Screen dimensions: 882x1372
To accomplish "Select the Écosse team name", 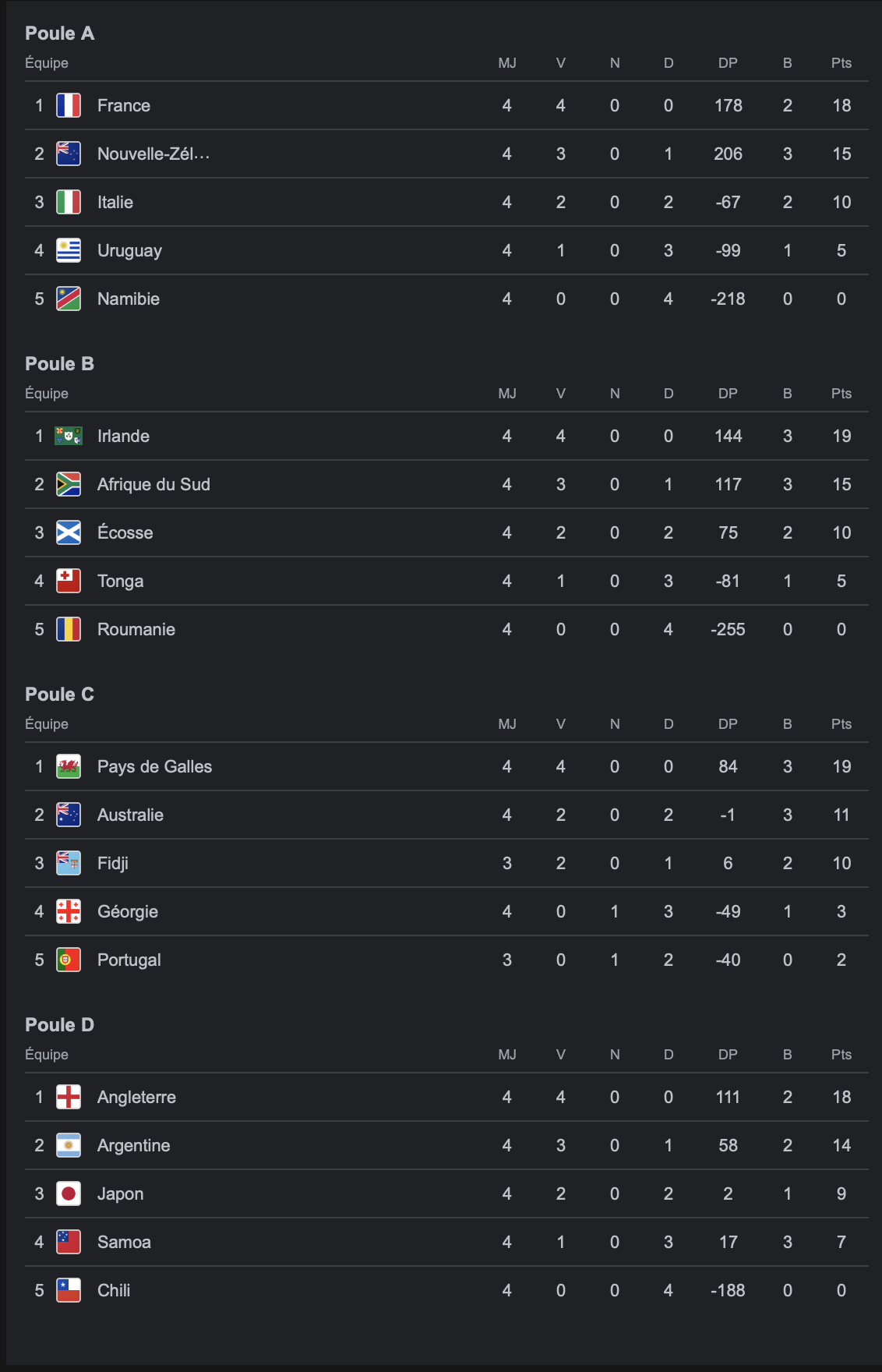I will pos(125,532).
